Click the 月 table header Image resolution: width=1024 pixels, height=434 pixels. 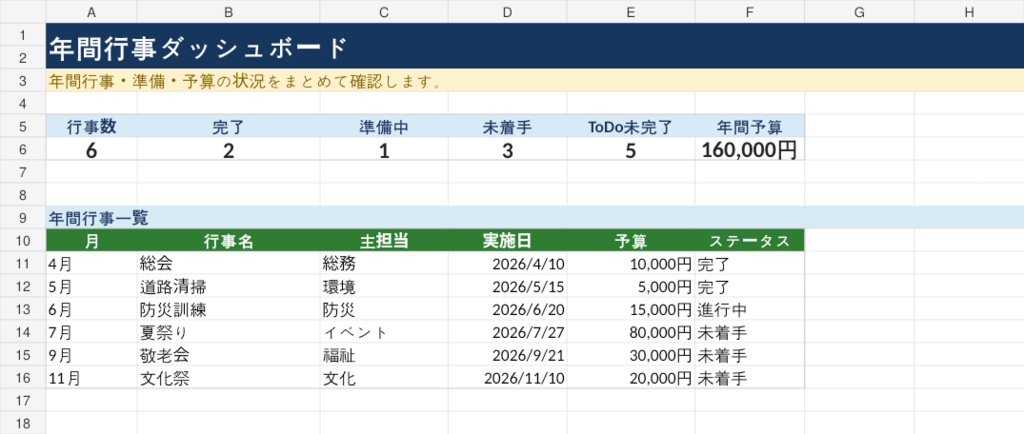(x=92, y=241)
